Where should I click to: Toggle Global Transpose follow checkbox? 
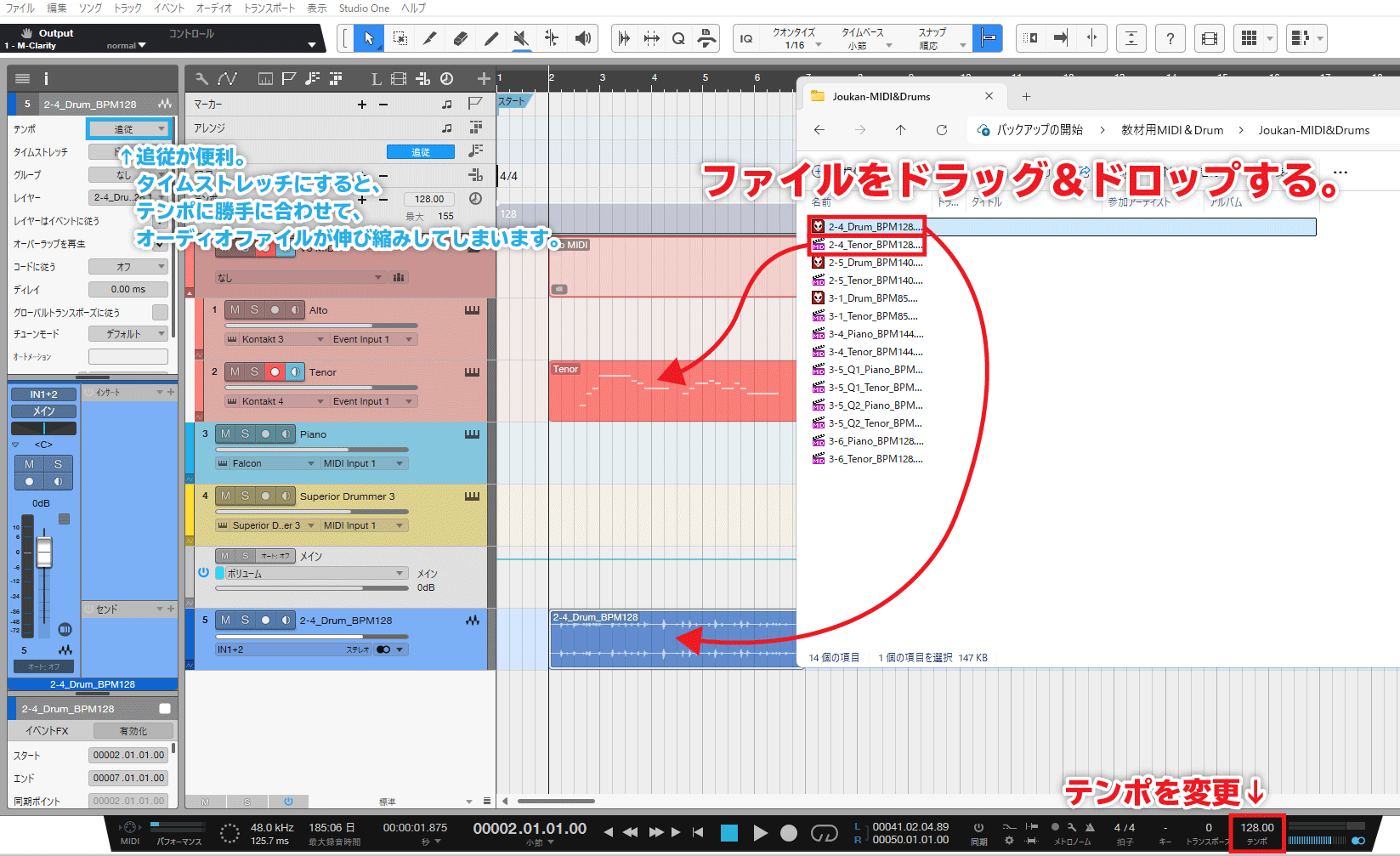coord(160,312)
